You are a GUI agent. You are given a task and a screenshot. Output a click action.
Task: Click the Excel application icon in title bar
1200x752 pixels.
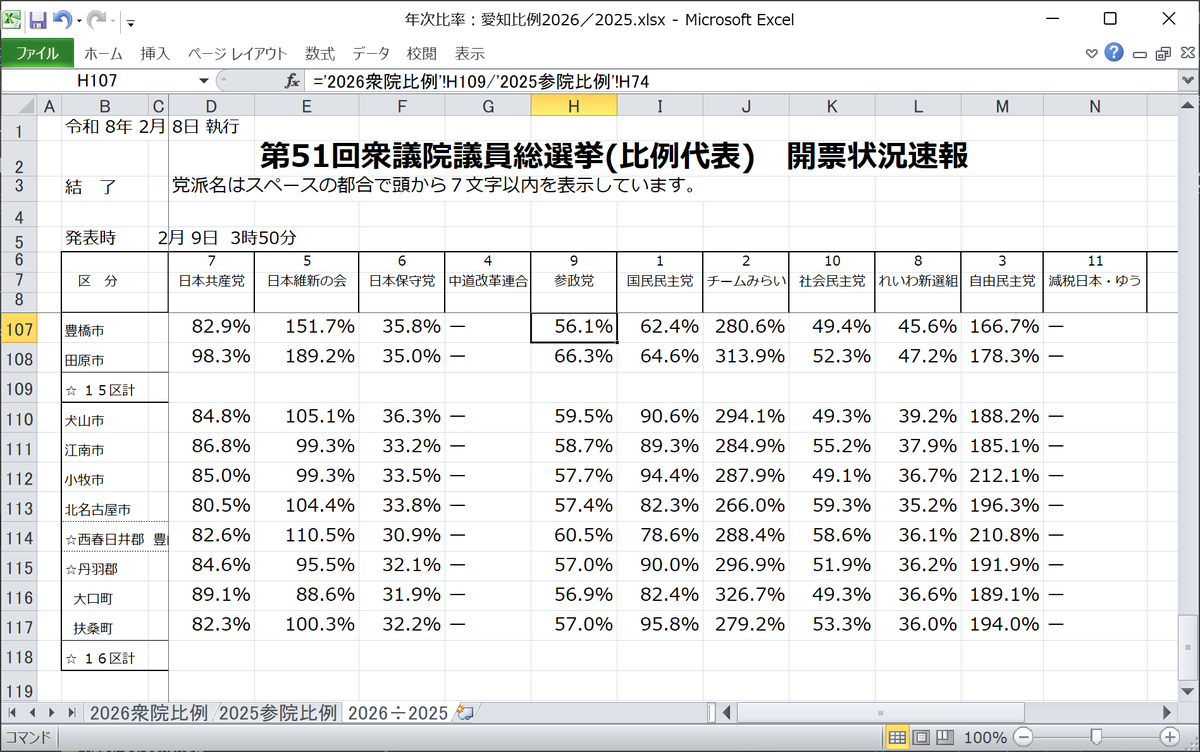(x=13, y=19)
